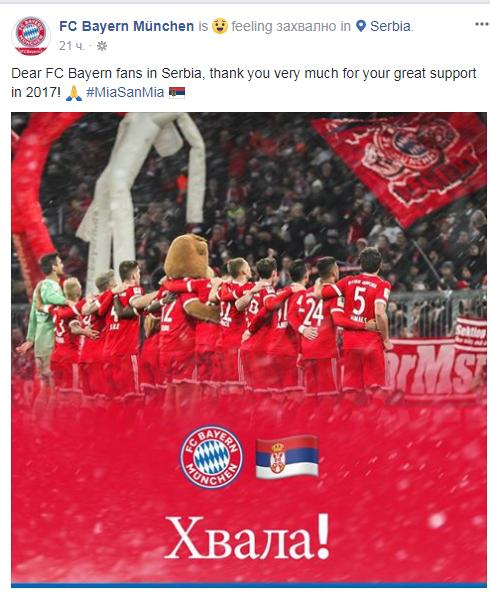Viewport: 490px width, 593px height.
Task: Click the large Serbian flag in image
Action: tap(287, 457)
